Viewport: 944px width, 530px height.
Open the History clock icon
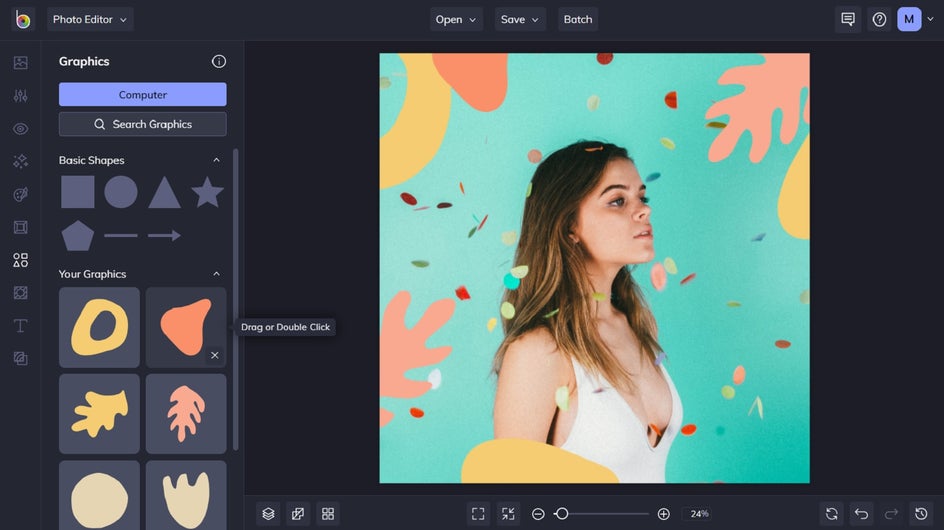(921, 514)
